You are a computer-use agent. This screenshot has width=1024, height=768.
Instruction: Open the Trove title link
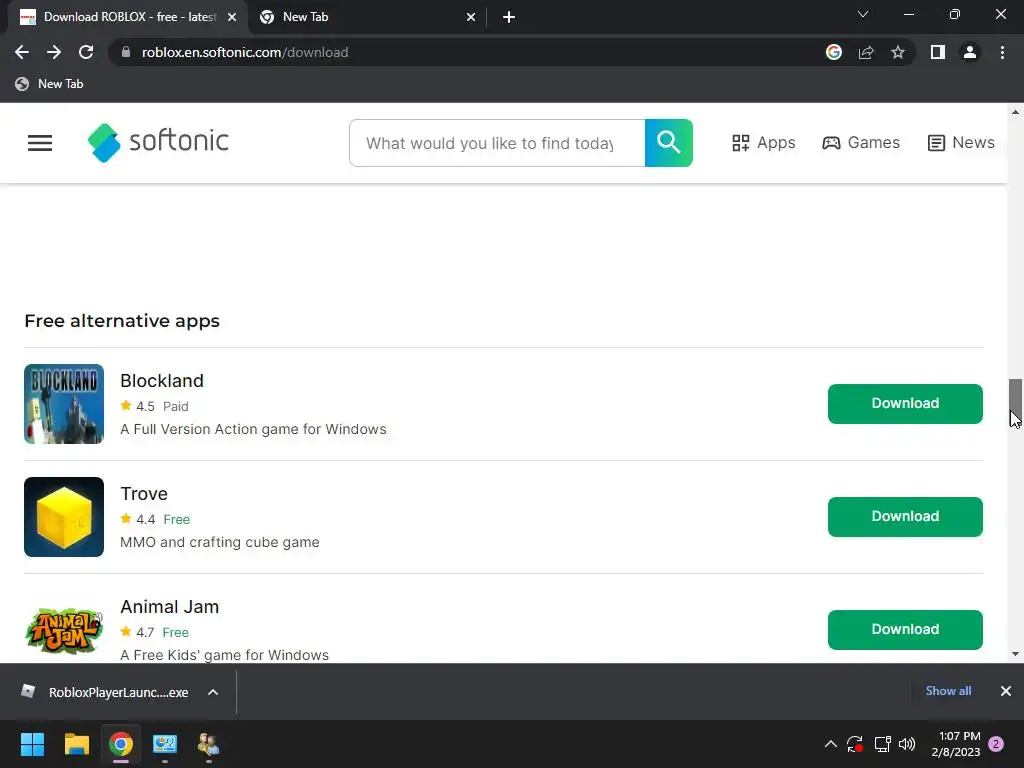tap(144, 494)
